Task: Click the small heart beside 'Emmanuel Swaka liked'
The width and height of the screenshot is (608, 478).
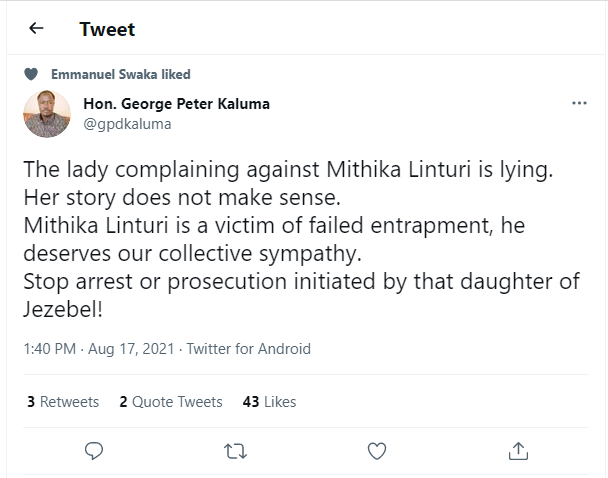Action: (x=31, y=74)
